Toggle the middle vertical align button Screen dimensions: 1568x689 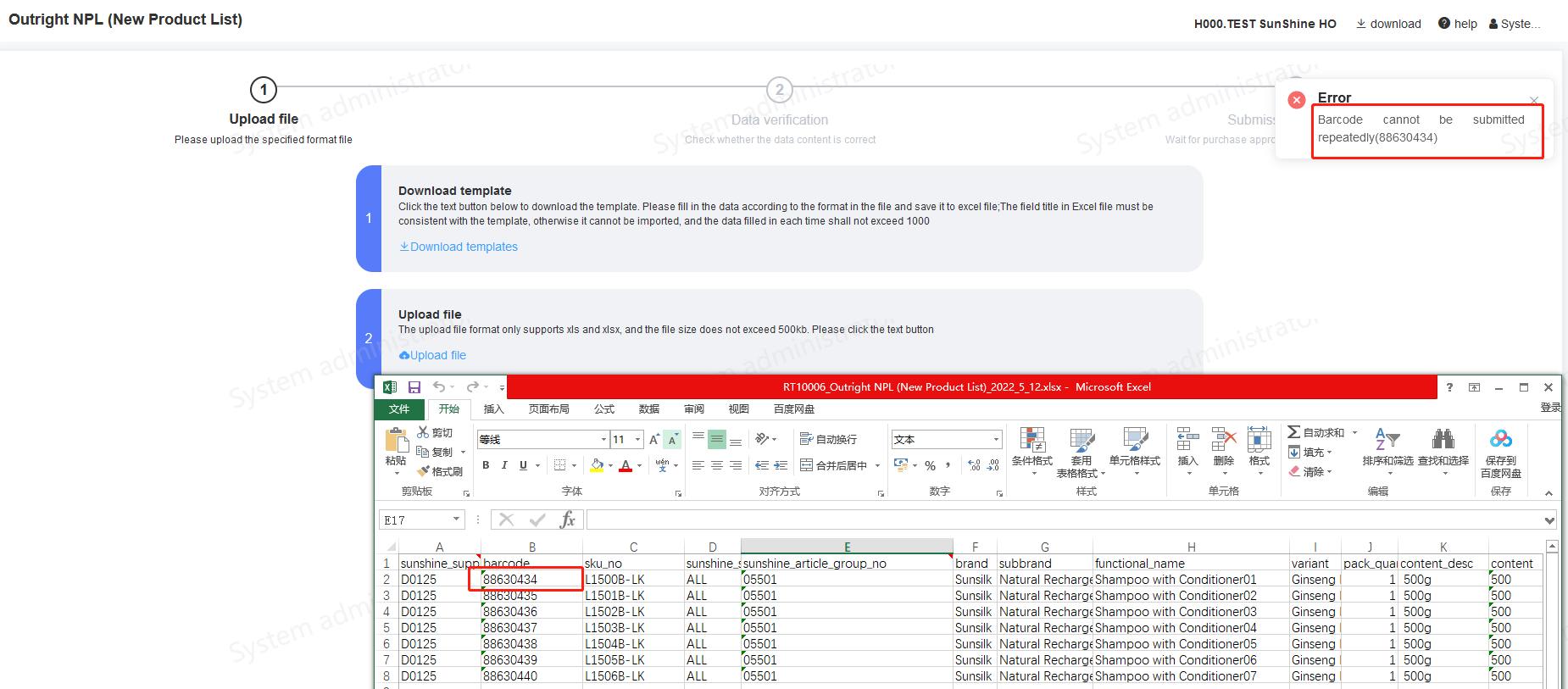pos(717,439)
